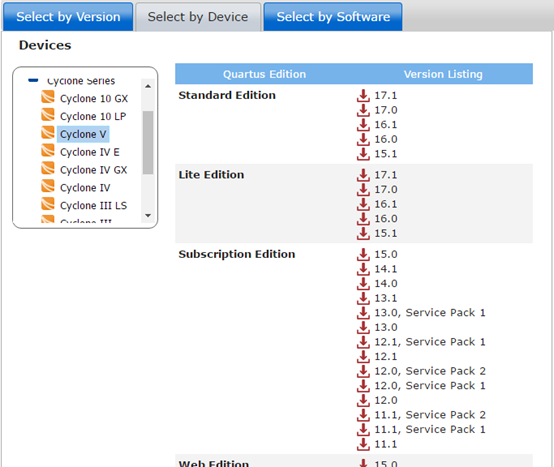Click download icon for Standard Edition 17.1
Viewport: 554px width, 467px height.
(363, 95)
